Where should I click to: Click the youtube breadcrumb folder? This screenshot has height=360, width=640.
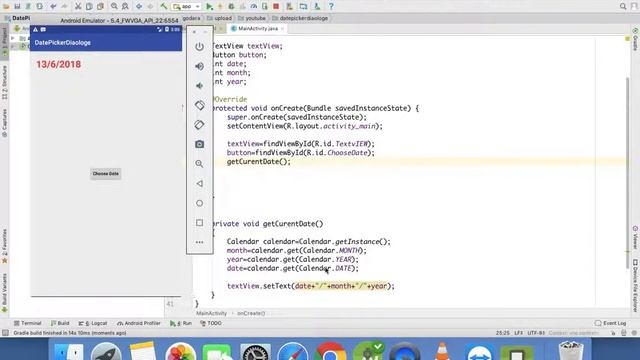tap(251, 18)
